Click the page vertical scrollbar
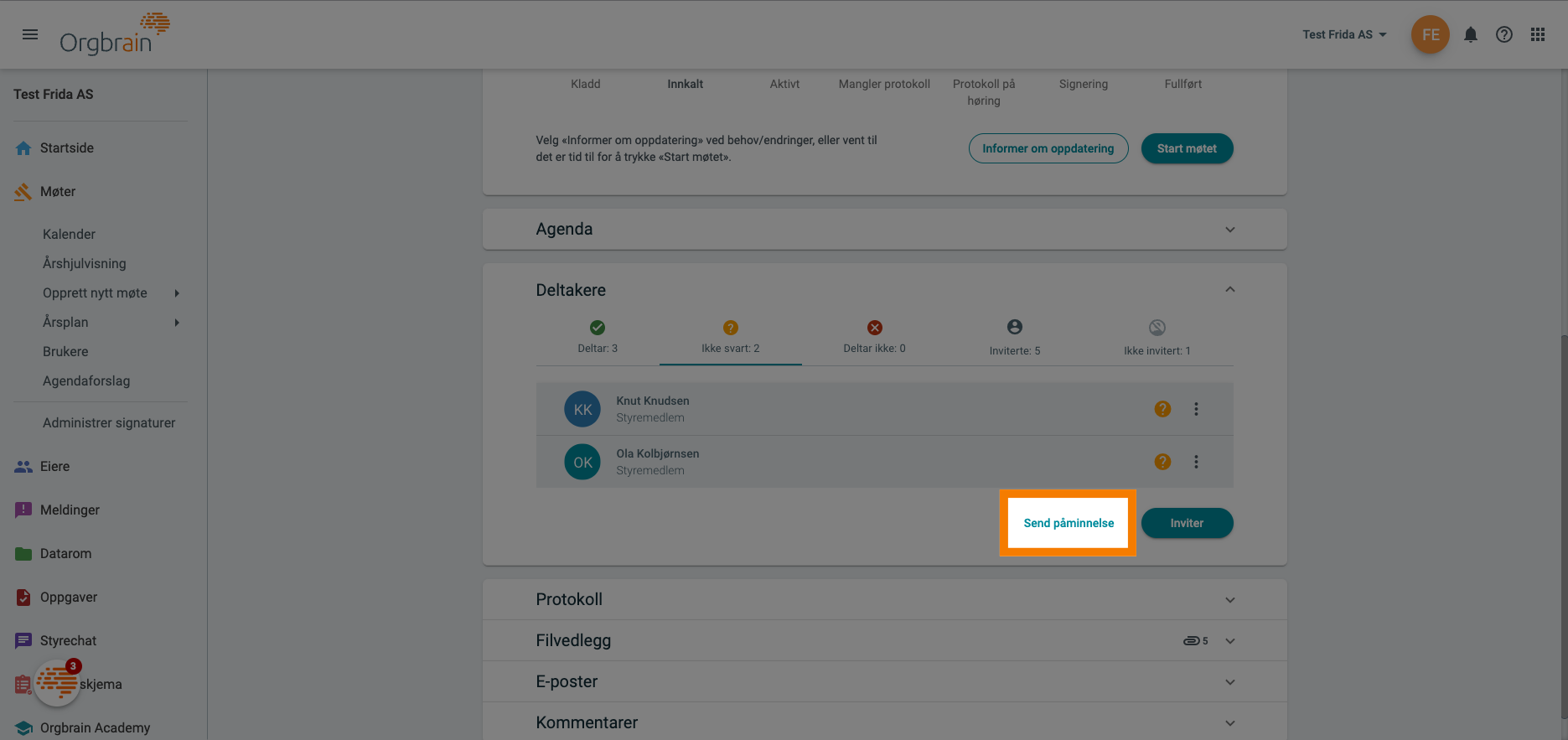 point(1563,527)
